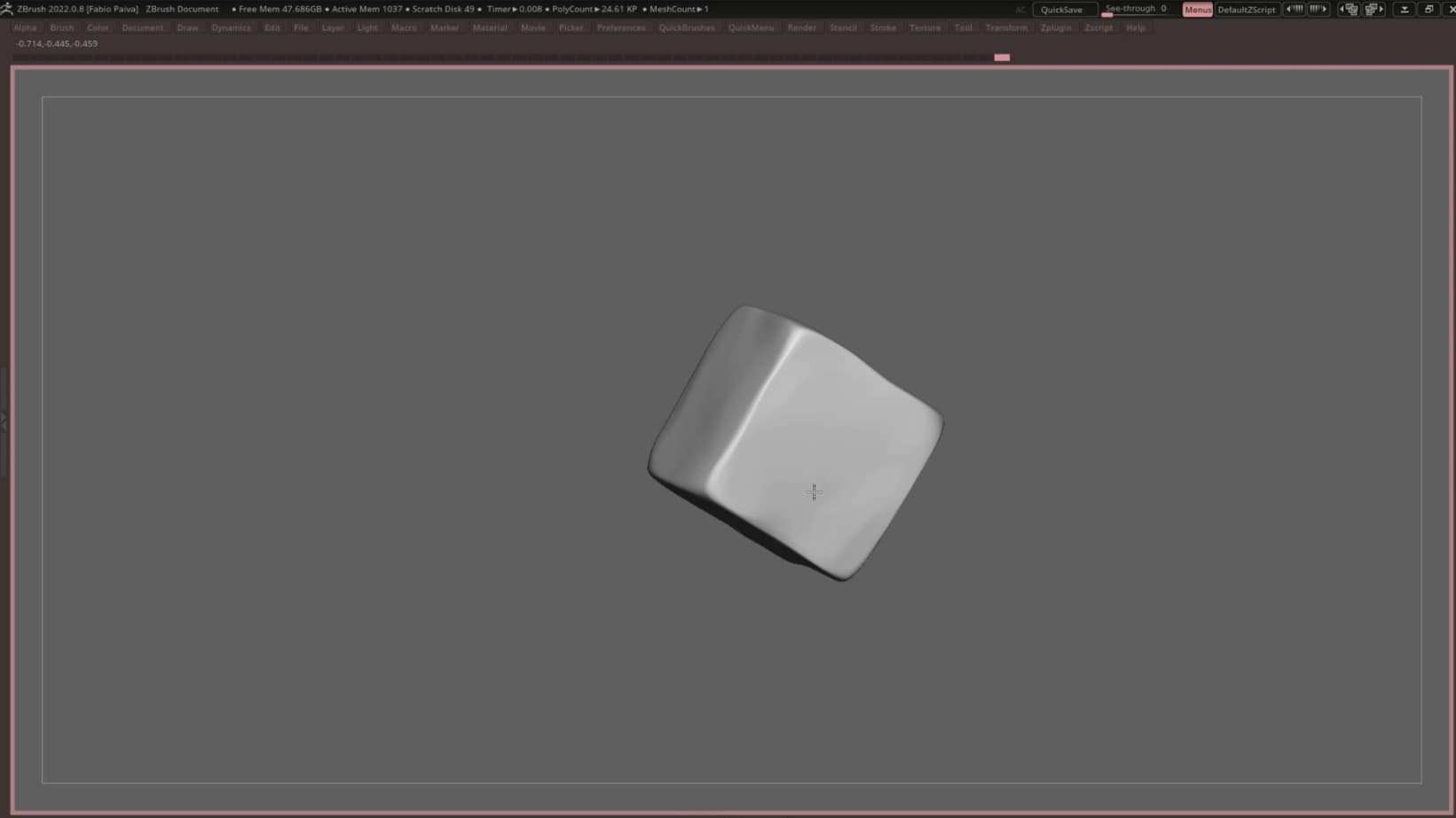Open the Texture menu
1456x818 pixels.
[x=925, y=28]
